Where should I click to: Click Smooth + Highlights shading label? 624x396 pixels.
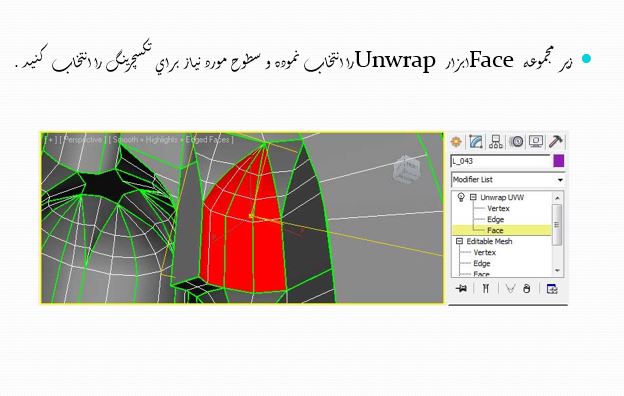click(171, 140)
